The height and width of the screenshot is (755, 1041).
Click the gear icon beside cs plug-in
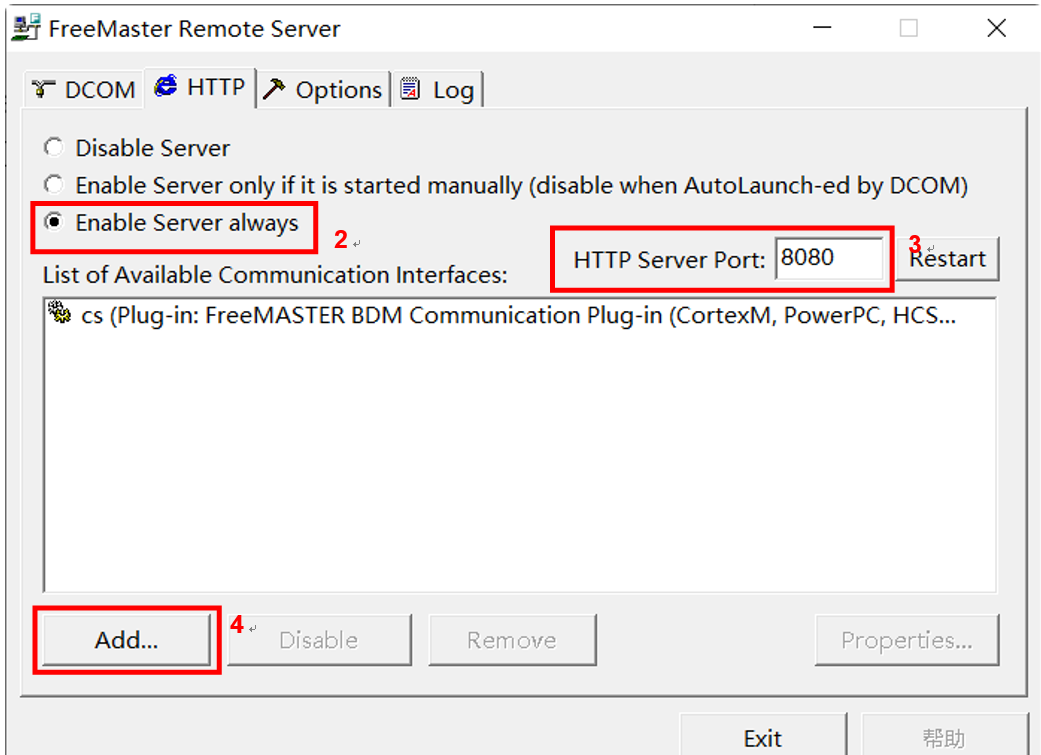[60, 316]
